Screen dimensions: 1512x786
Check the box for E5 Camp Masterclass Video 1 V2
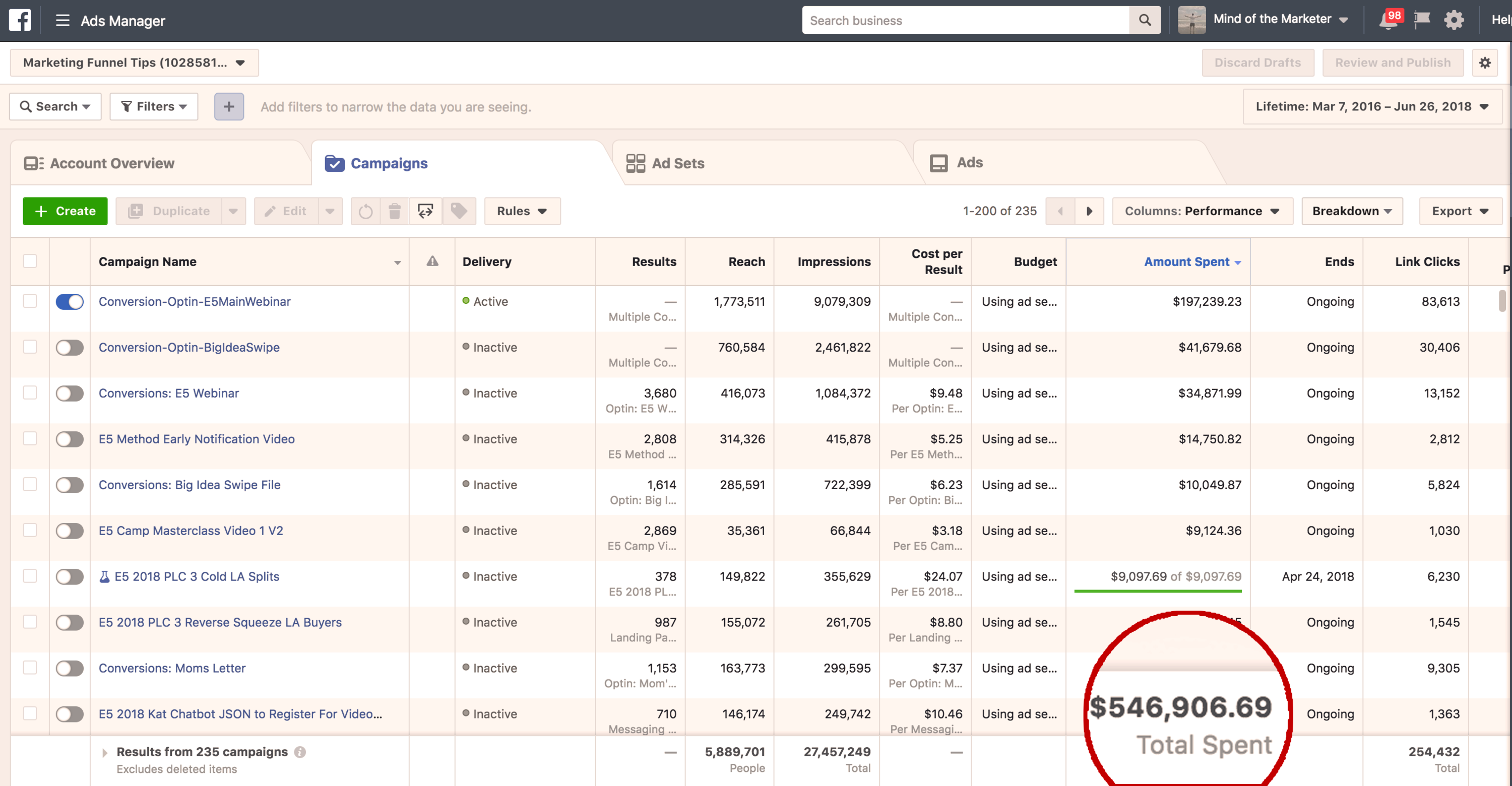pos(30,530)
